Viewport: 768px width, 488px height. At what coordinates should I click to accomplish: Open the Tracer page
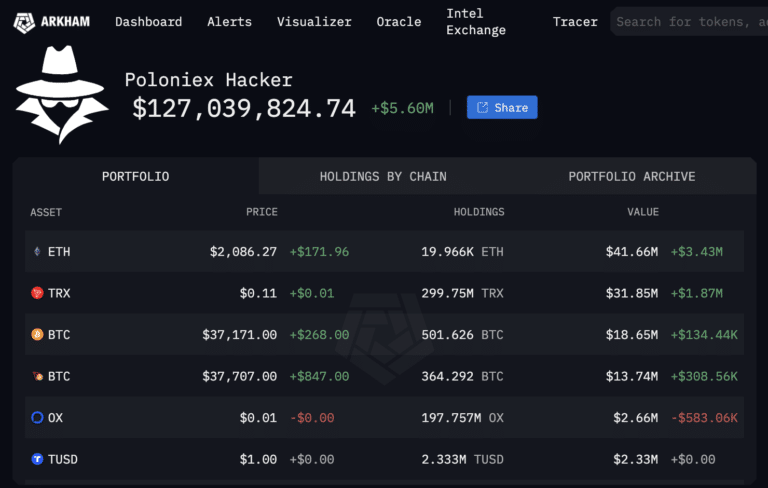(x=575, y=22)
